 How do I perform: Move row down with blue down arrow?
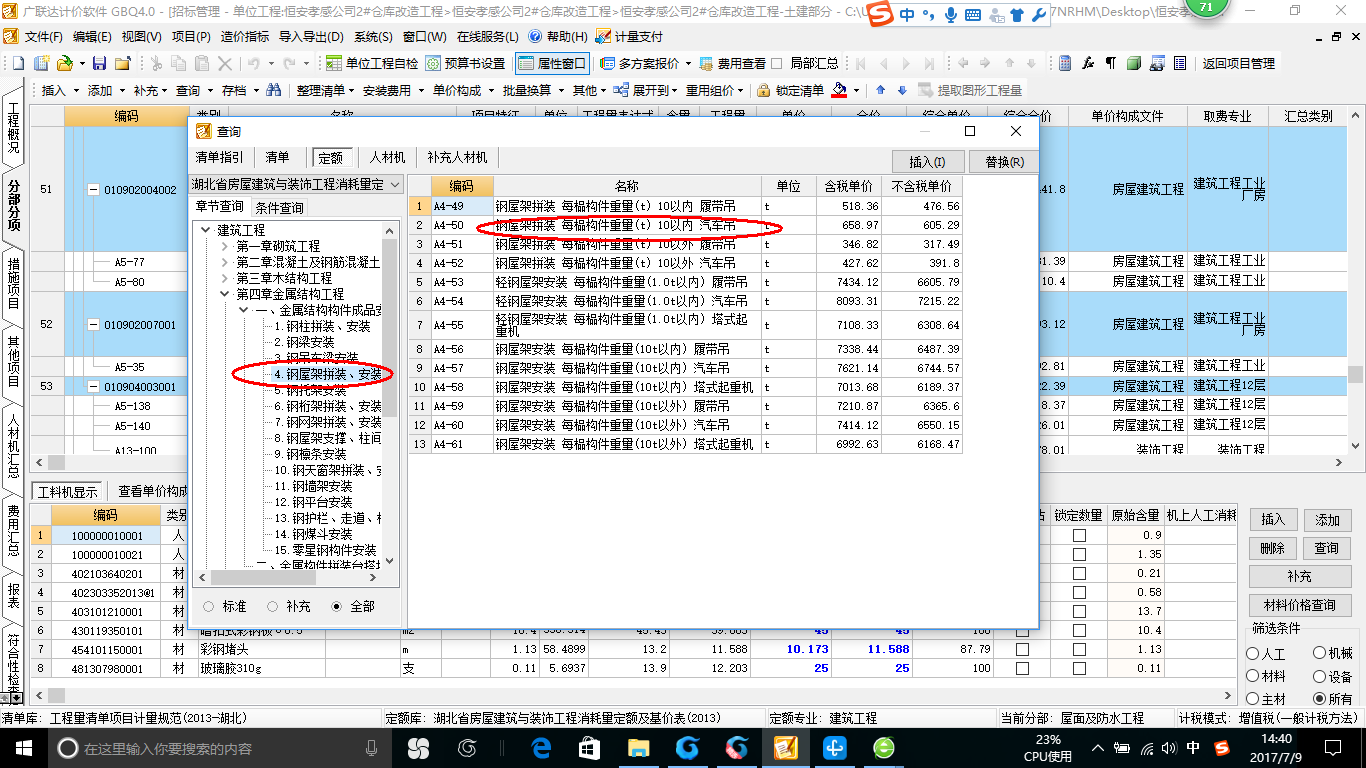tap(902, 90)
